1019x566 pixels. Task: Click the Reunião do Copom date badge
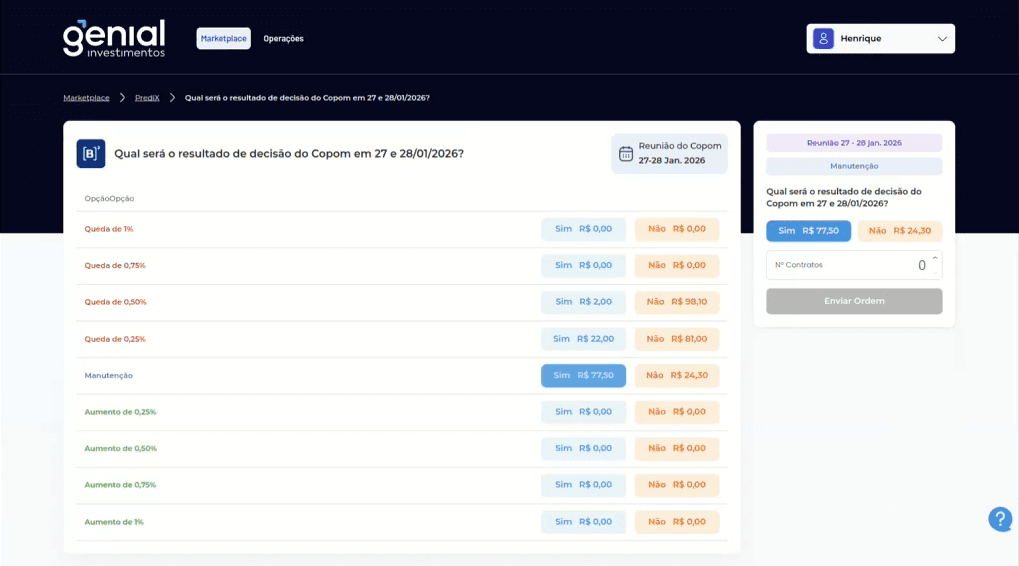669,153
